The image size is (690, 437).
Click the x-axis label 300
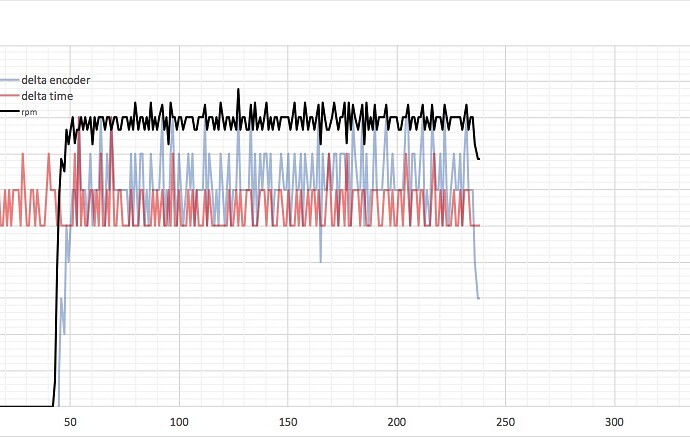click(x=614, y=422)
